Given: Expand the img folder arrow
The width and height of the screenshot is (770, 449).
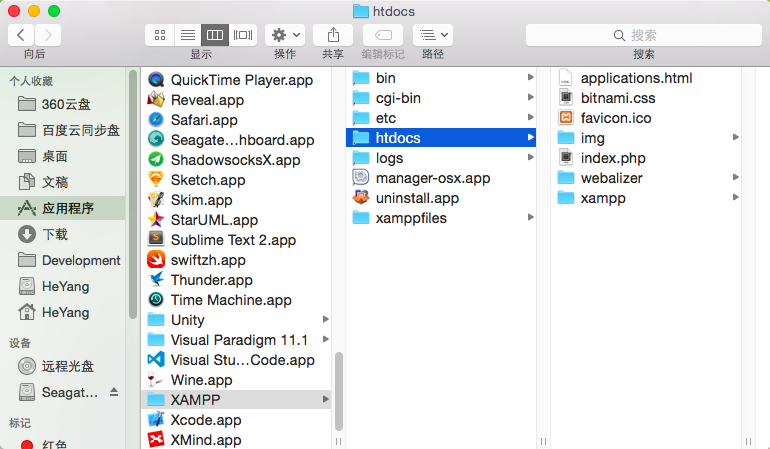Looking at the screenshot, I should [x=736, y=137].
